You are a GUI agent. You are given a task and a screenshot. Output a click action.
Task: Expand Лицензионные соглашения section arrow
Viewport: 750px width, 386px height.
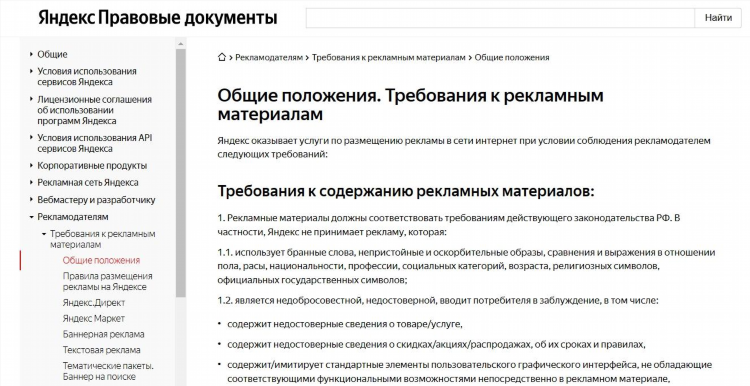(x=32, y=99)
